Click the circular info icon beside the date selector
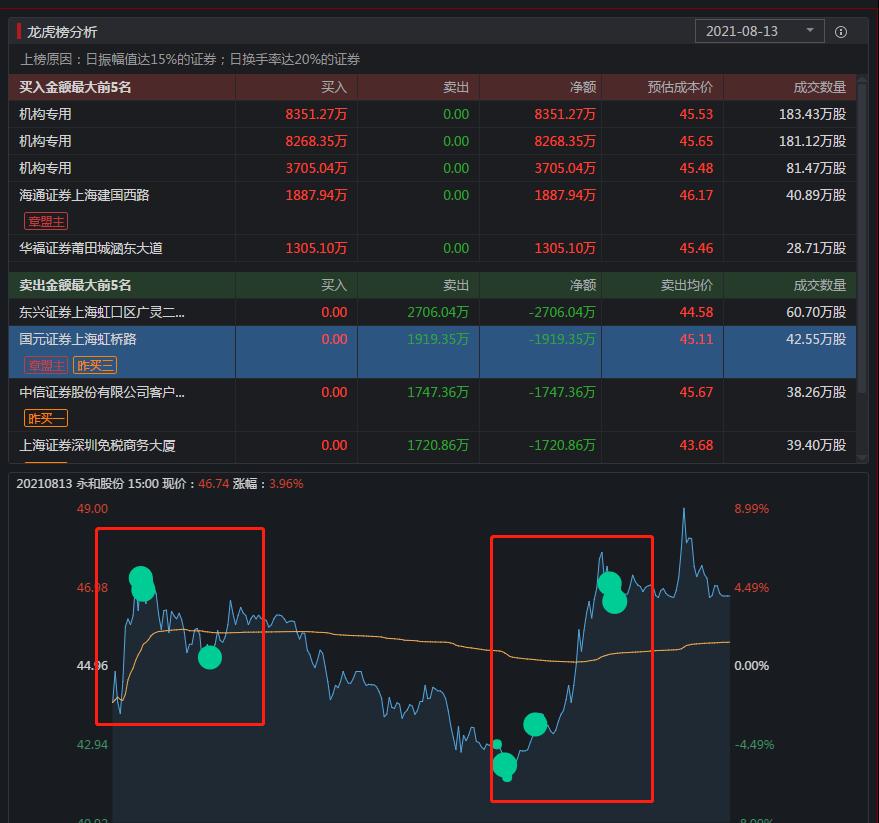The height and width of the screenshot is (823, 879). click(841, 31)
